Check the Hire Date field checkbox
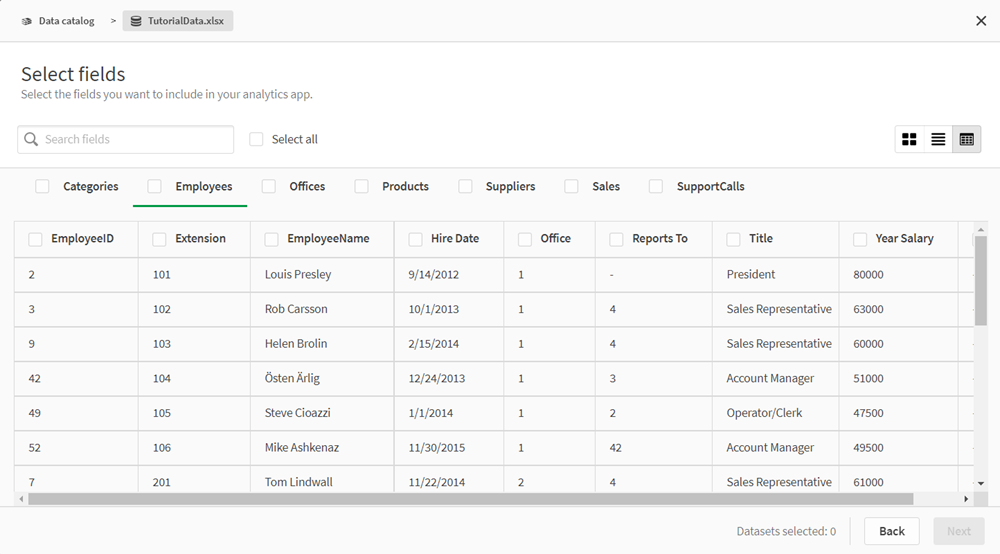Screen dimensions: 1000x554 pos(416,239)
